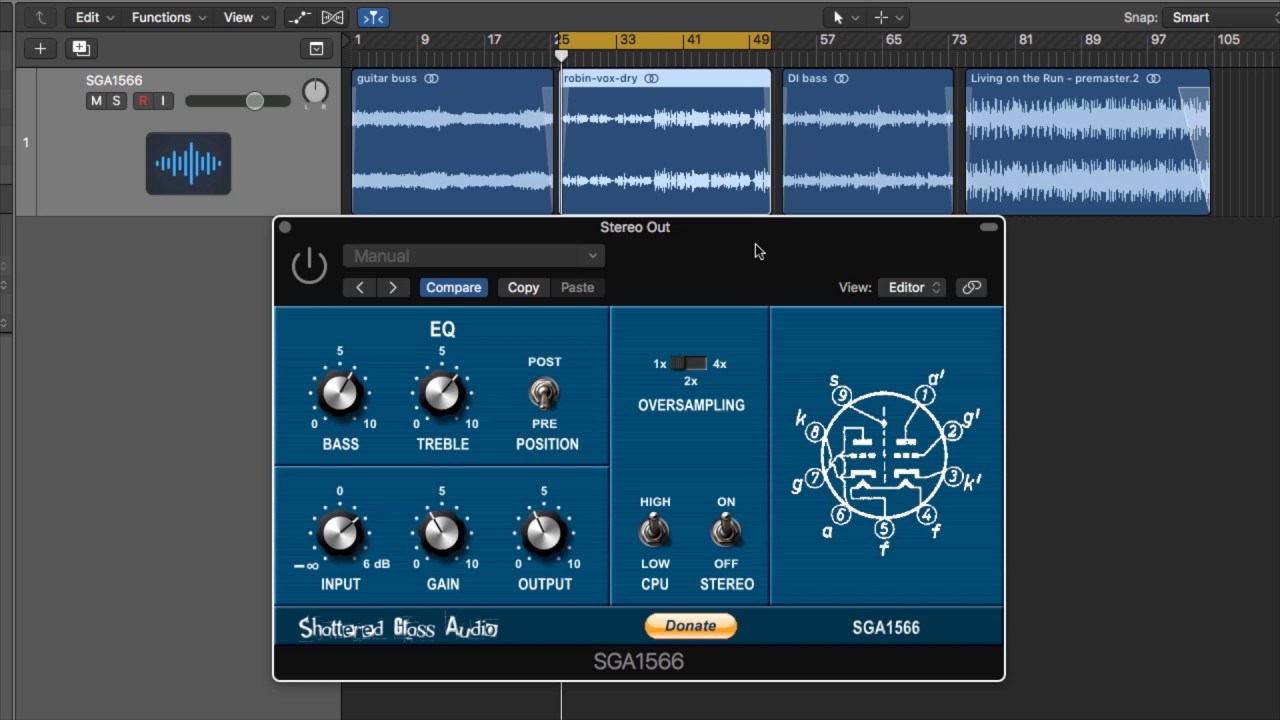Click the loop icon on robin-vox-dry region
The width and height of the screenshot is (1280, 720).
tap(651, 79)
